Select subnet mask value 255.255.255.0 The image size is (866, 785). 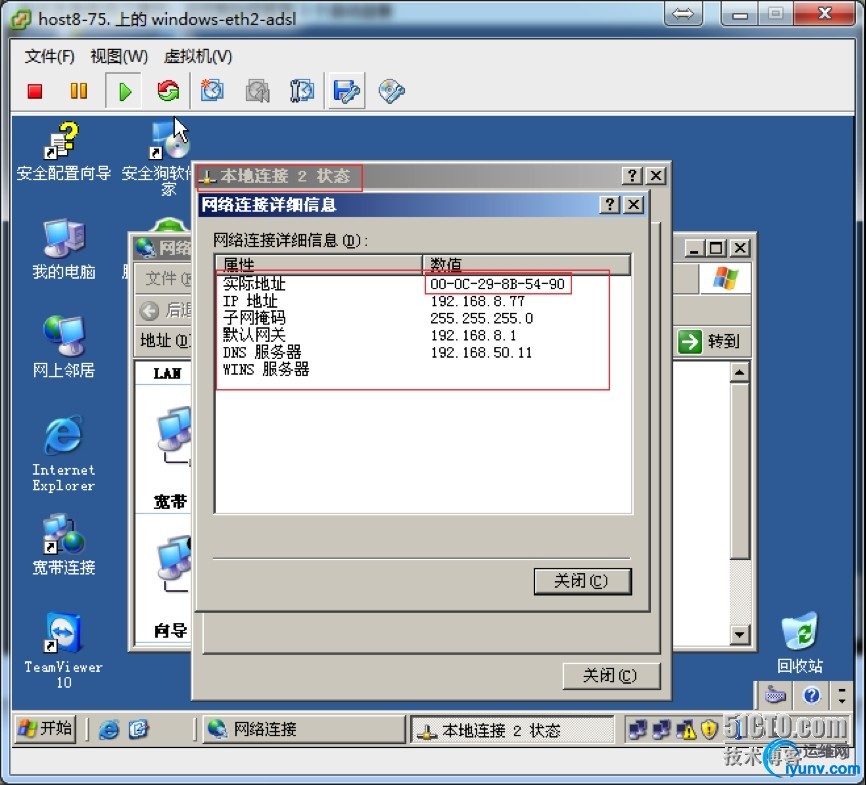pyautogui.click(x=482, y=319)
